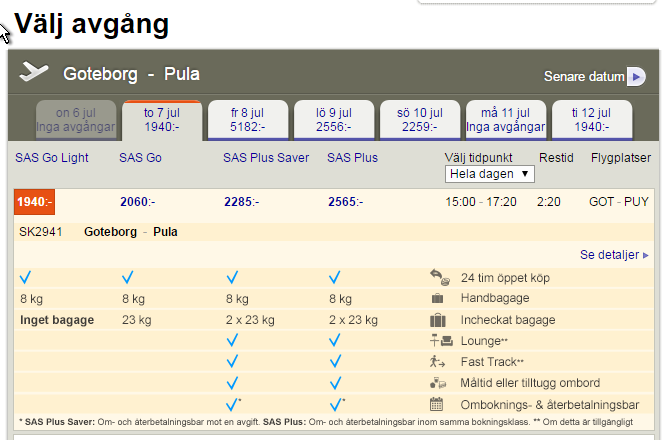Open the Hela dagen time dropdown
This screenshot has height=440, width=663.
pos(490,174)
